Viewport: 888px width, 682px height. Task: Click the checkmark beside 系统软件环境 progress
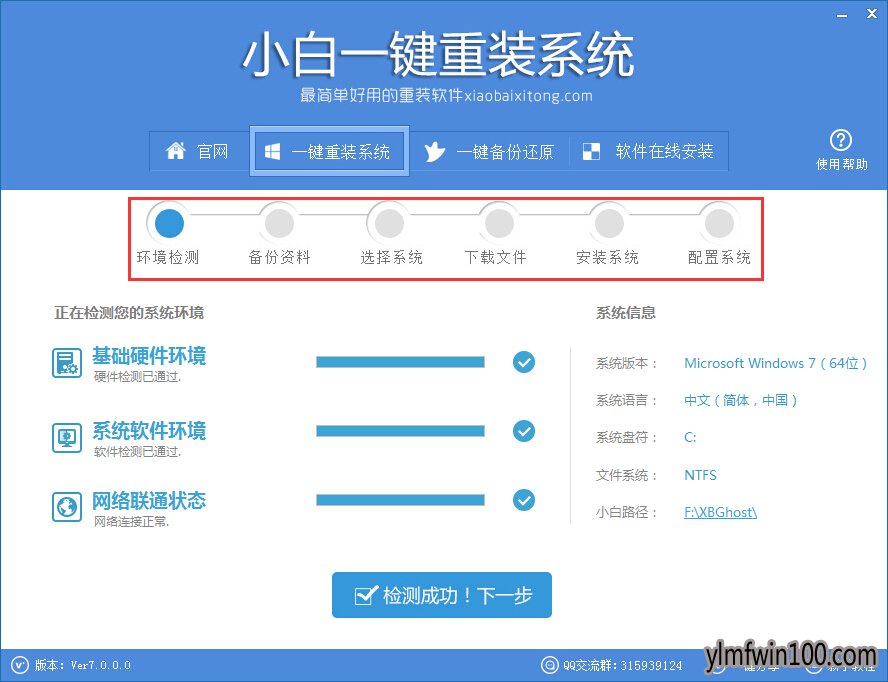(x=524, y=431)
